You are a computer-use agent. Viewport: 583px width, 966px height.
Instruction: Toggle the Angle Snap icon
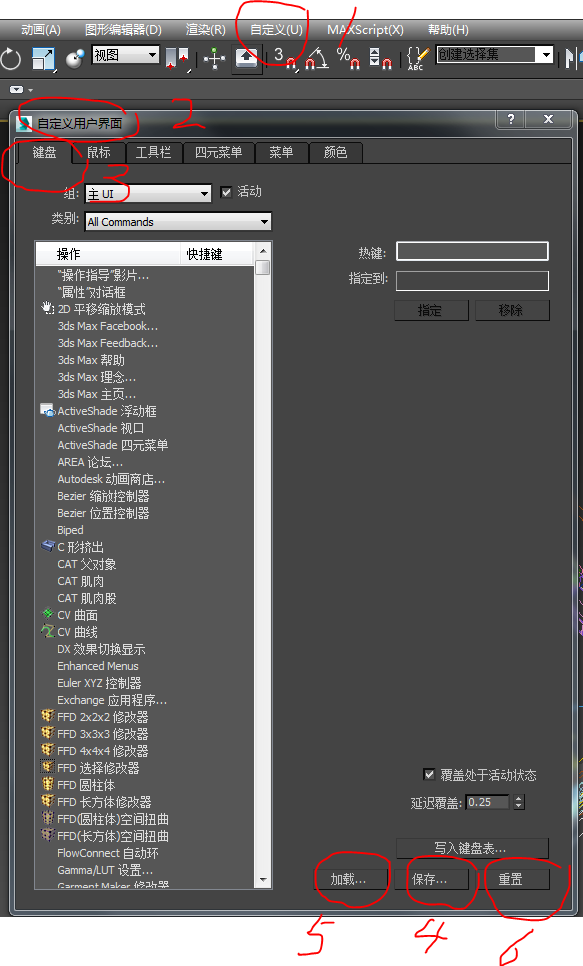pos(317,59)
